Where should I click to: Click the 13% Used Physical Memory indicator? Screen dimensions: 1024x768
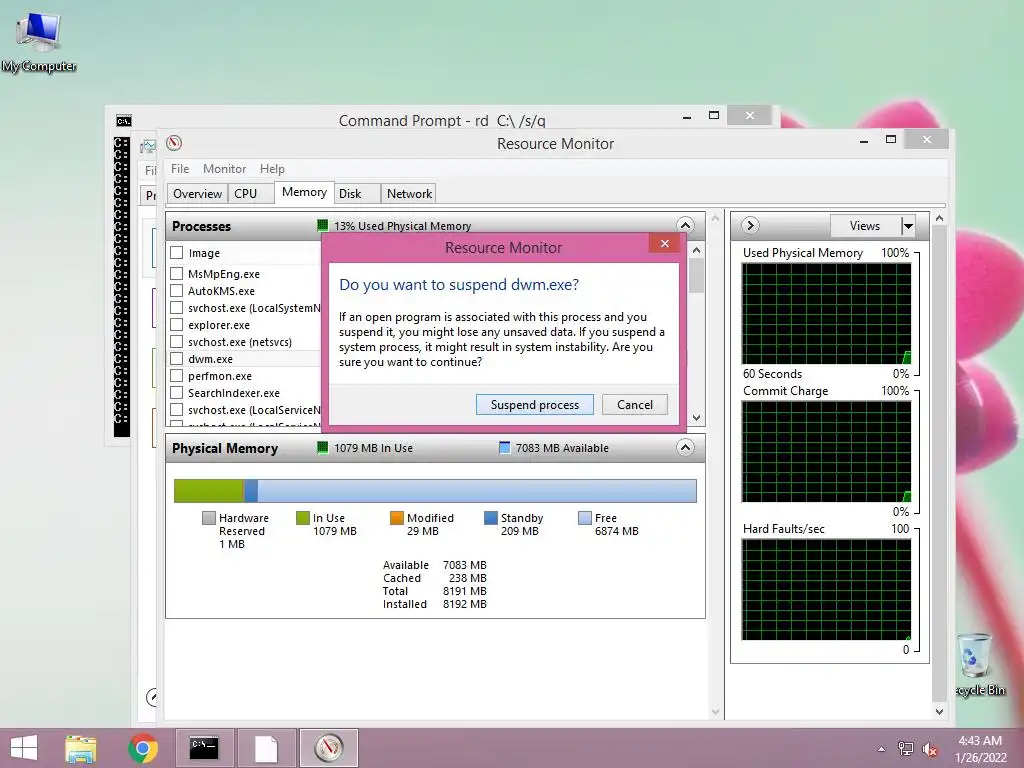(x=394, y=226)
